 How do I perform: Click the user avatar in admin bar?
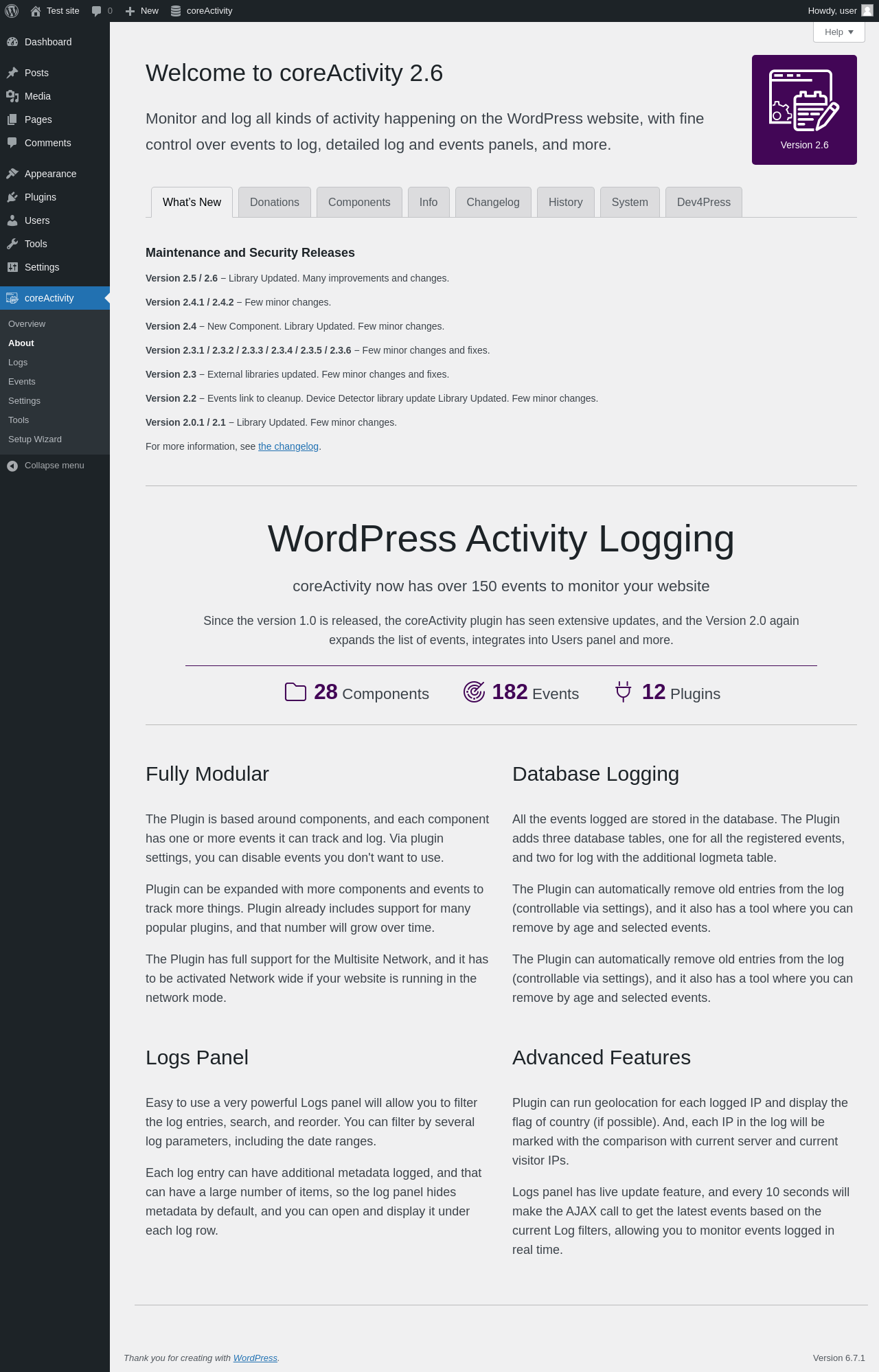click(867, 11)
